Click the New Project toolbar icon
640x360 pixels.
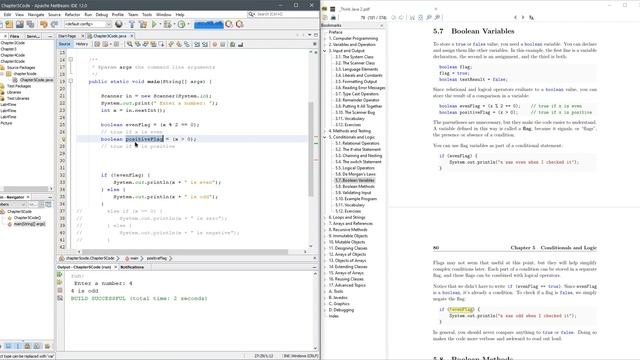click(x=9, y=24)
